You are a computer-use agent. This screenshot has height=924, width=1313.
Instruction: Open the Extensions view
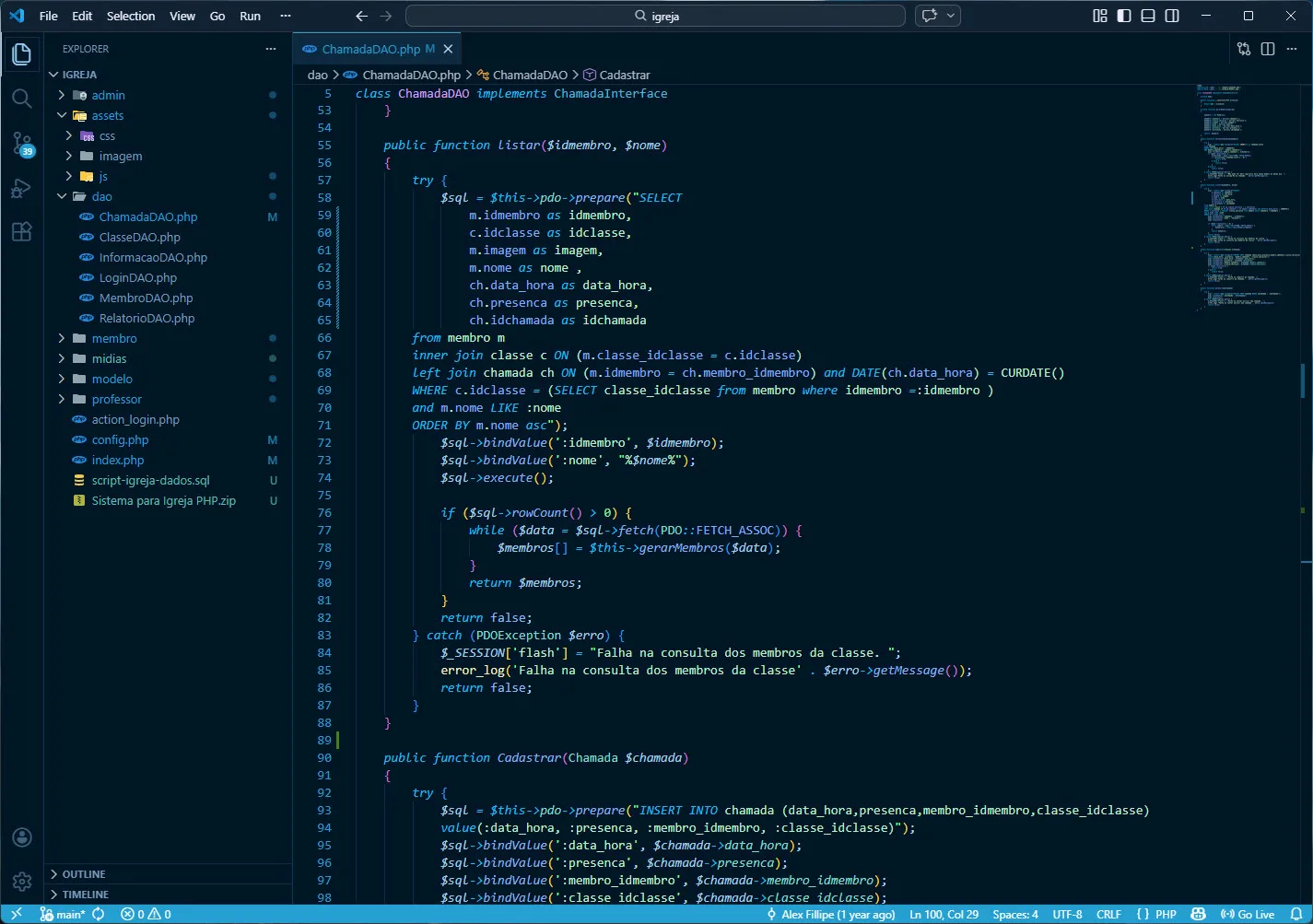point(22,232)
